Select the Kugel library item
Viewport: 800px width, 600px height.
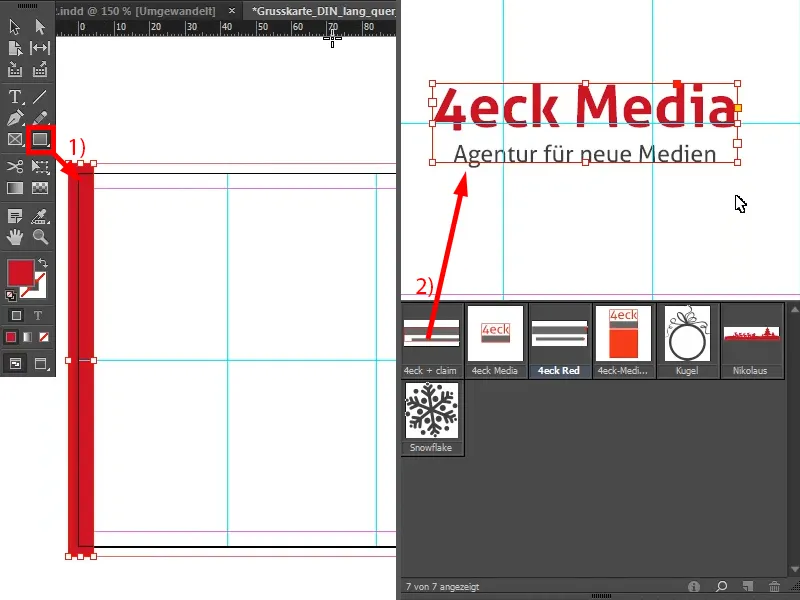687,341
